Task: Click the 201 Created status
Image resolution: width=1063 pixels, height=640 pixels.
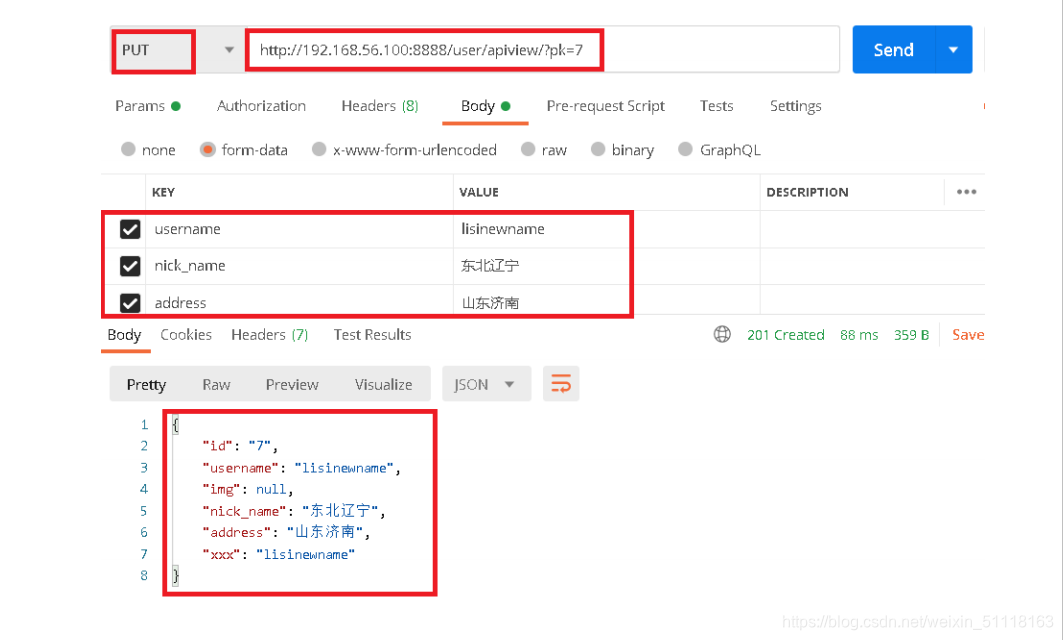Action: (786, 335)
